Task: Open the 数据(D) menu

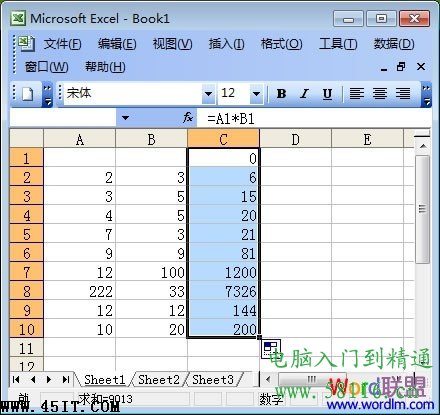Action: click(394, 44)
